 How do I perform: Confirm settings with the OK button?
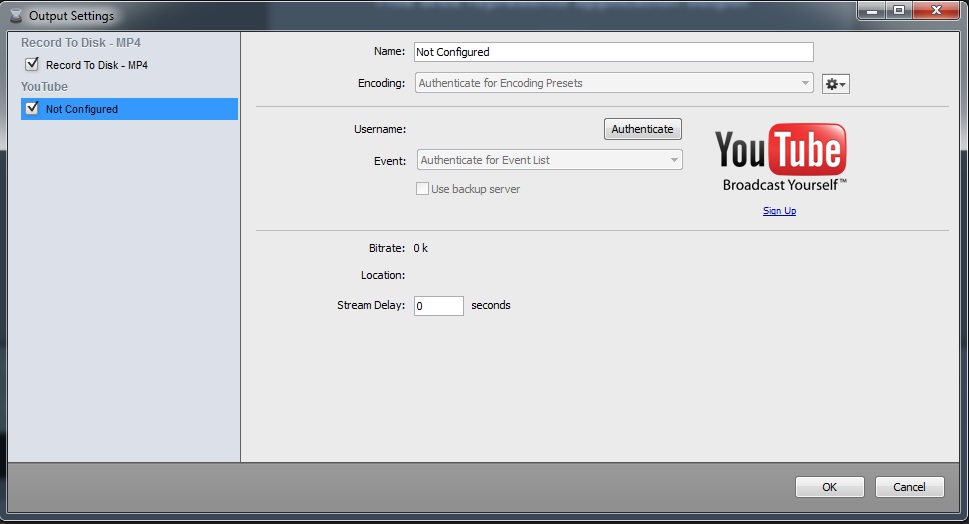click(x=829, y=487)
